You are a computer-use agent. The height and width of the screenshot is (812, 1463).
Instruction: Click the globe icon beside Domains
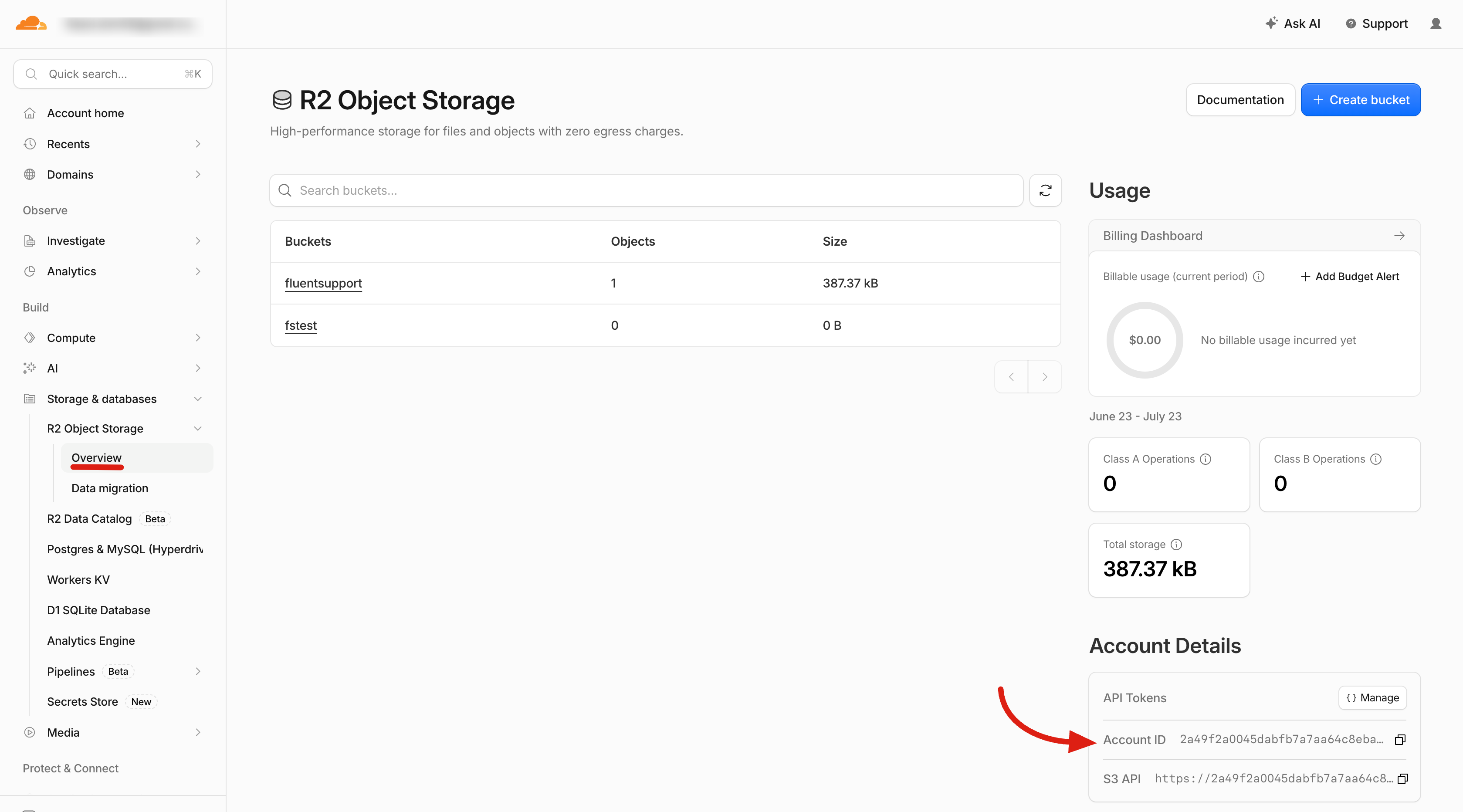point(30,174)
